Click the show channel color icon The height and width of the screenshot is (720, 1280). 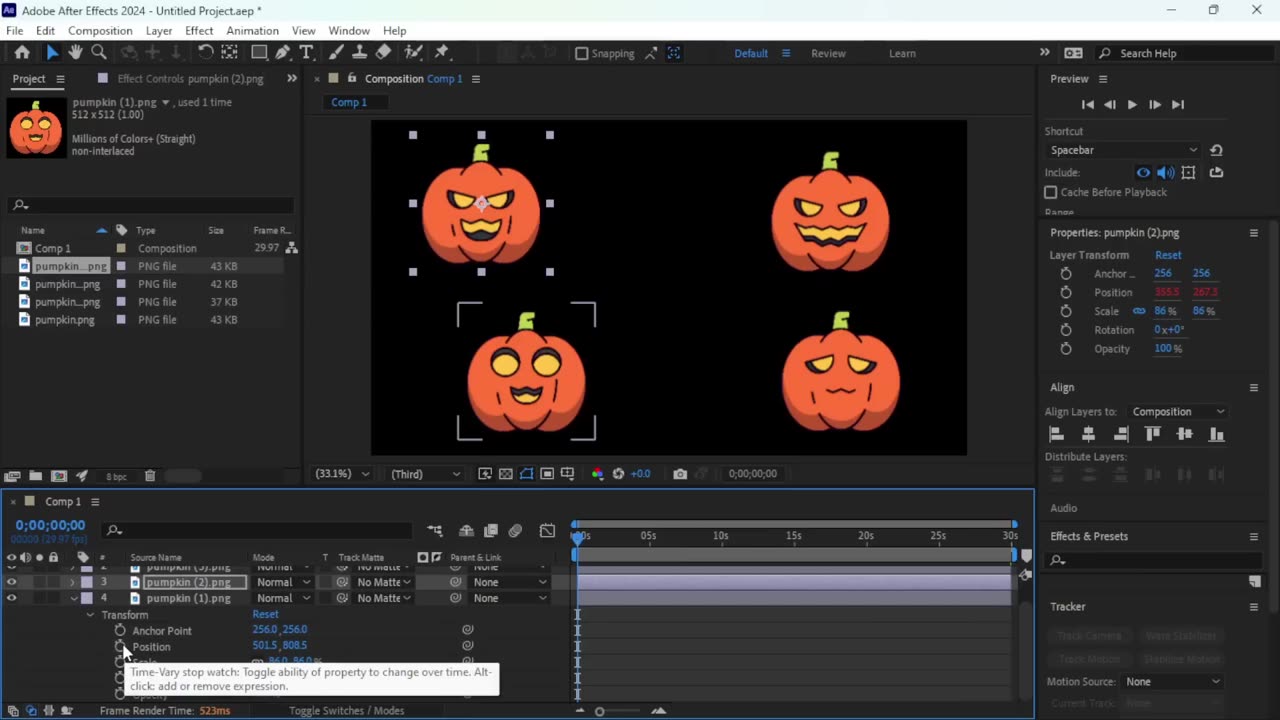598,474
